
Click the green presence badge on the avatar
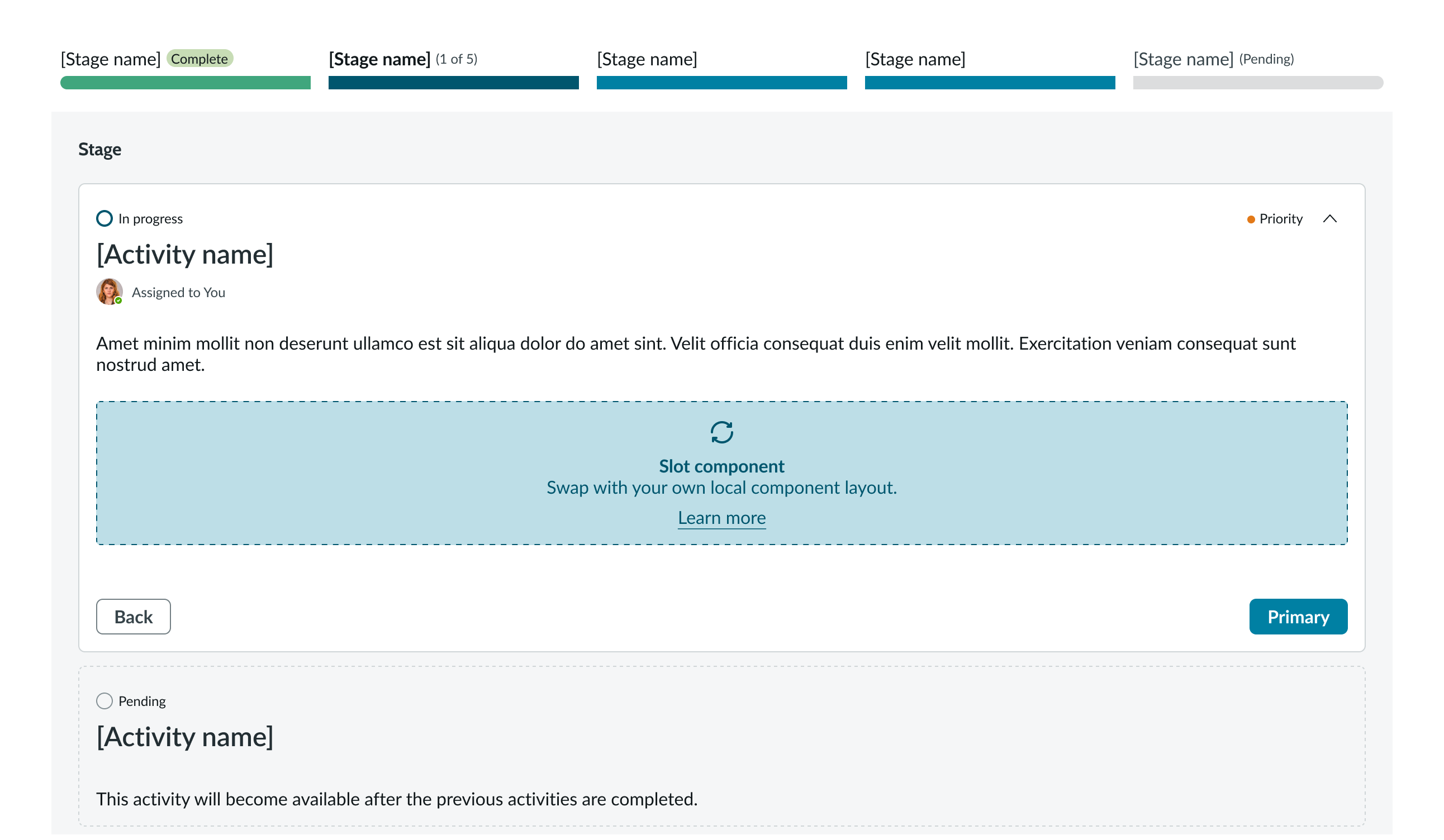coord(118,300)
